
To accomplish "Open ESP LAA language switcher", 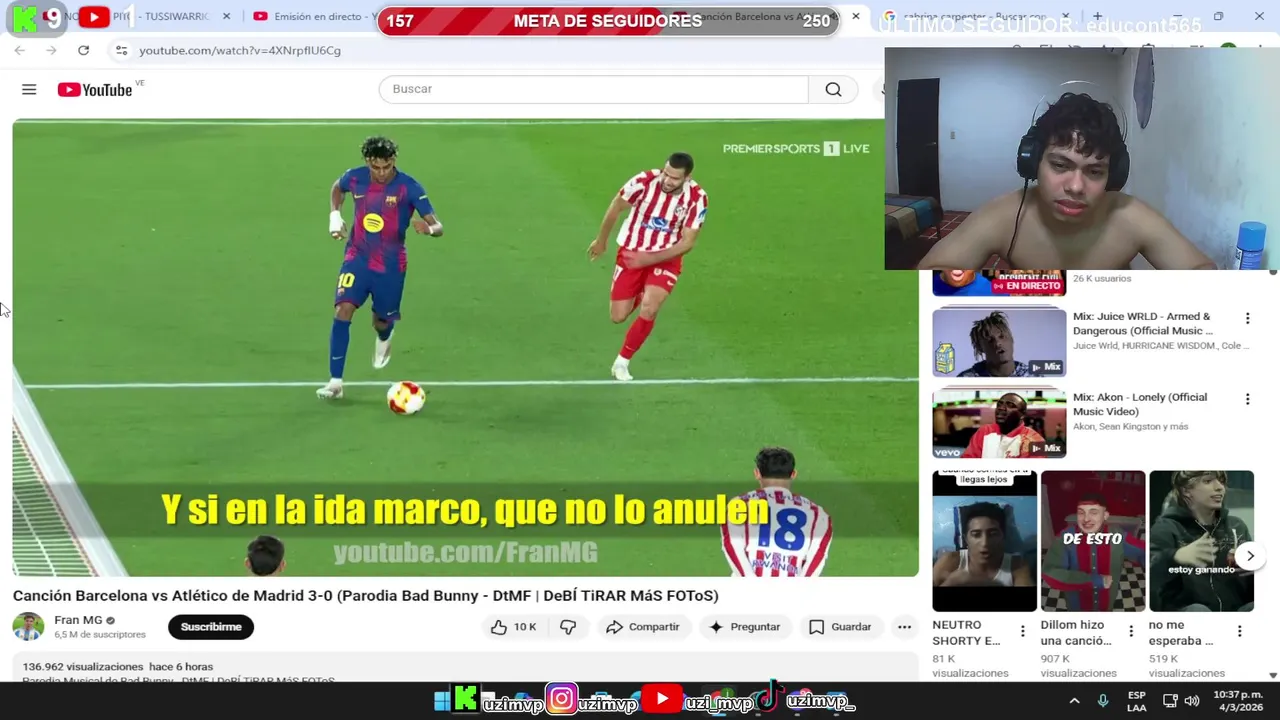I will tap(1137, 701).
